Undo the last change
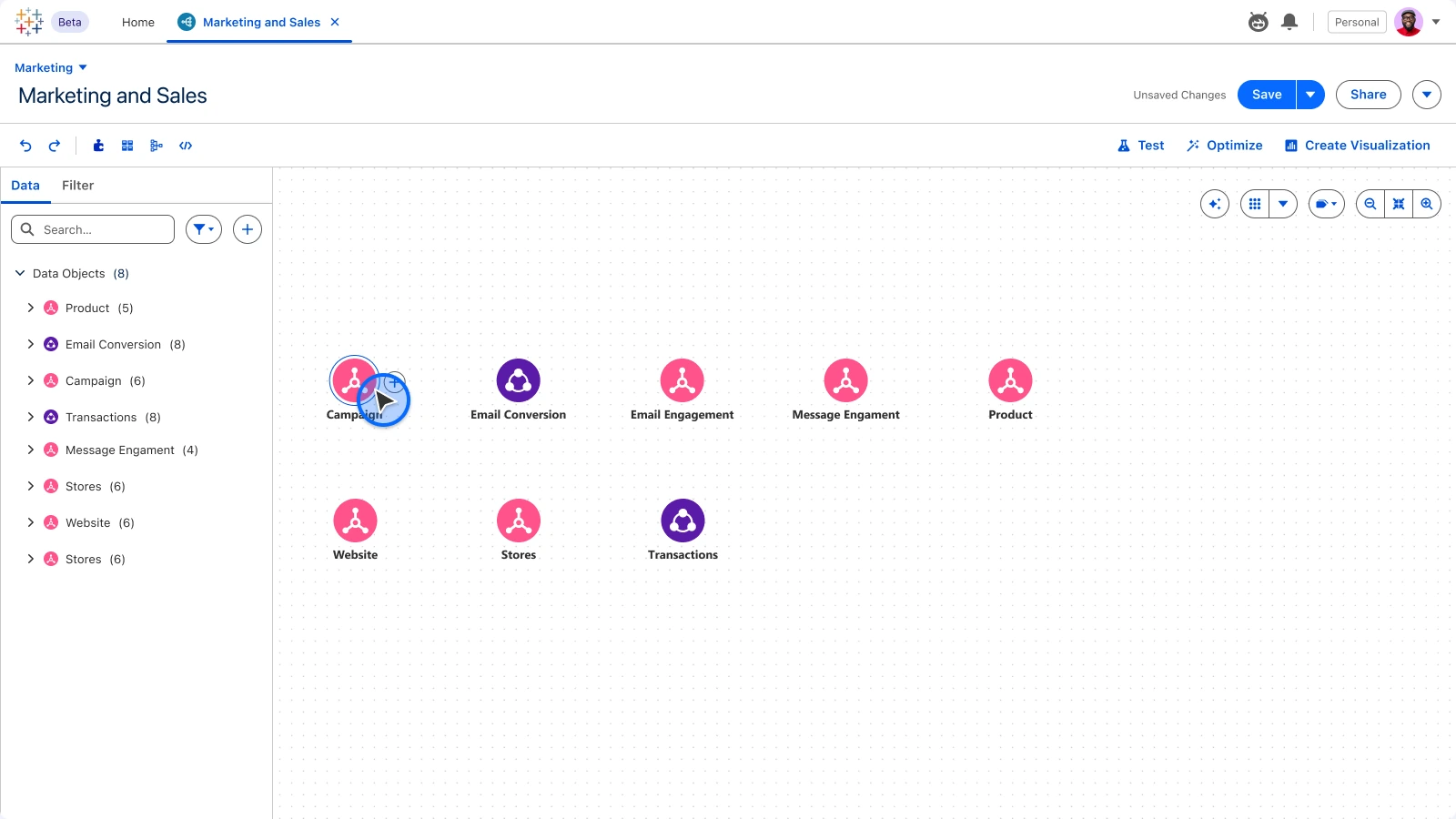 click(25, 146)
